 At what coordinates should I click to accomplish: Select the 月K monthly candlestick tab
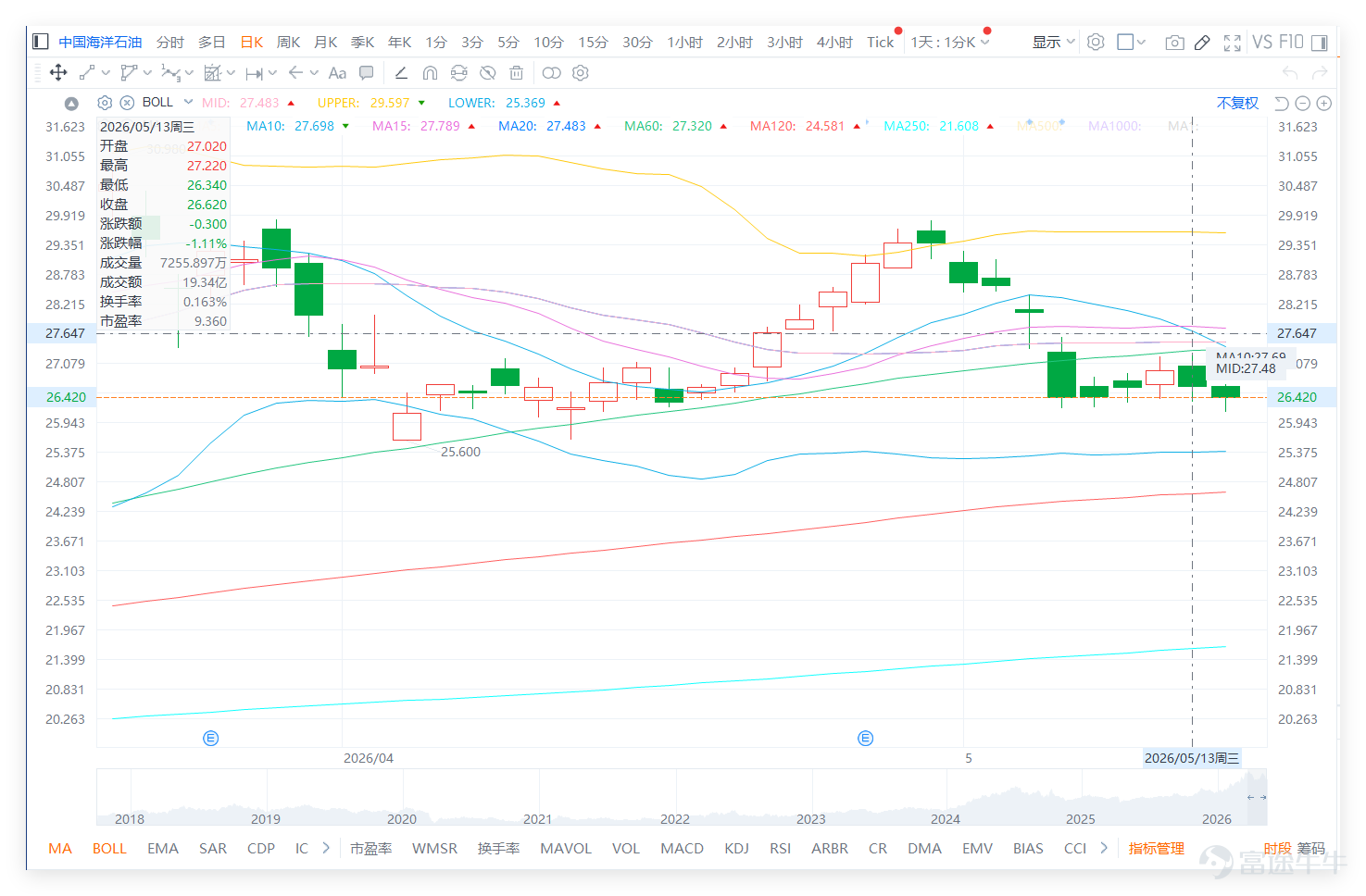point(326,42)
